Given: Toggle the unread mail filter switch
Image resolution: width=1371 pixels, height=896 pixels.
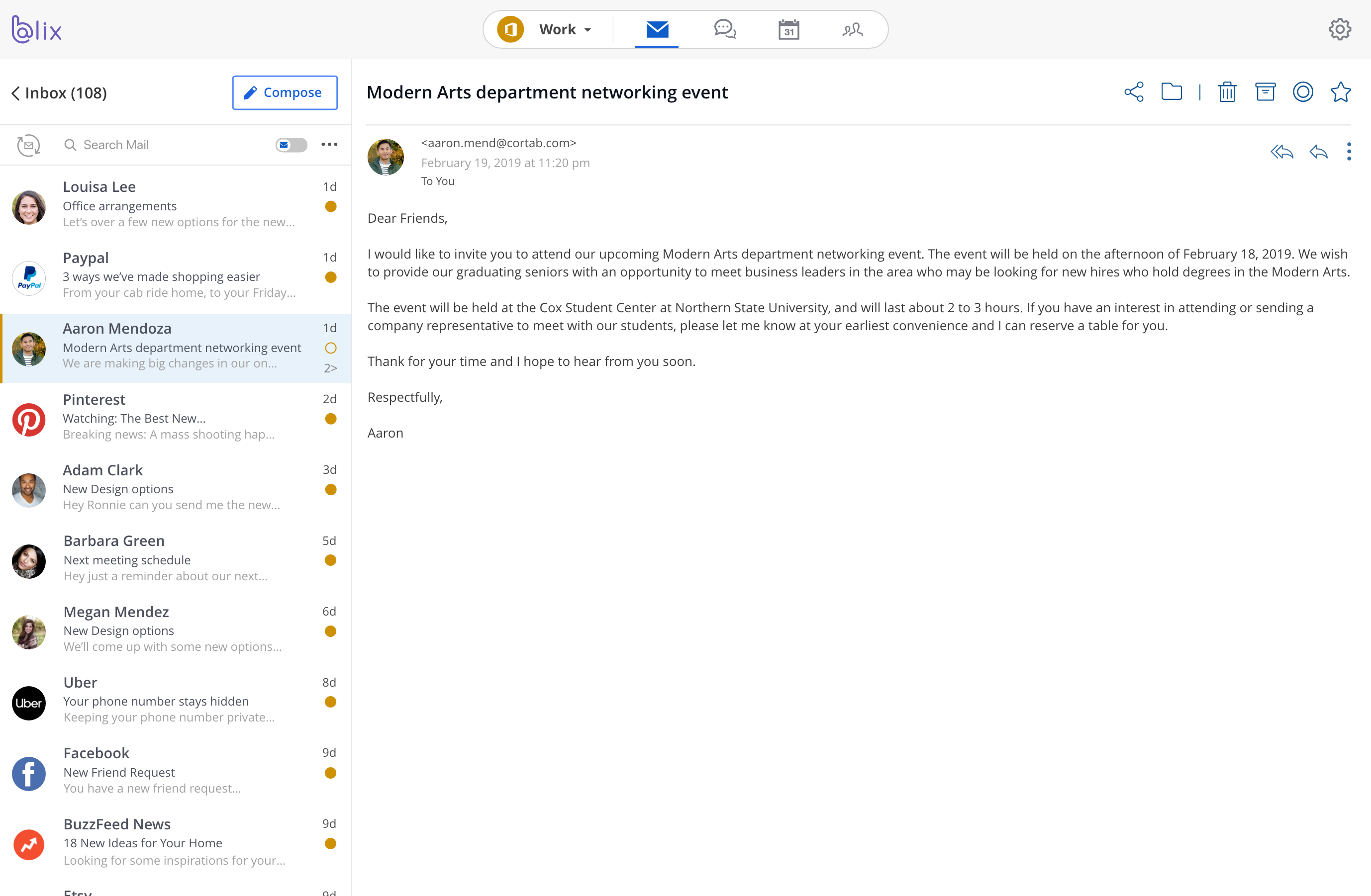Looking at the screenshot, I should coord(291,145).
